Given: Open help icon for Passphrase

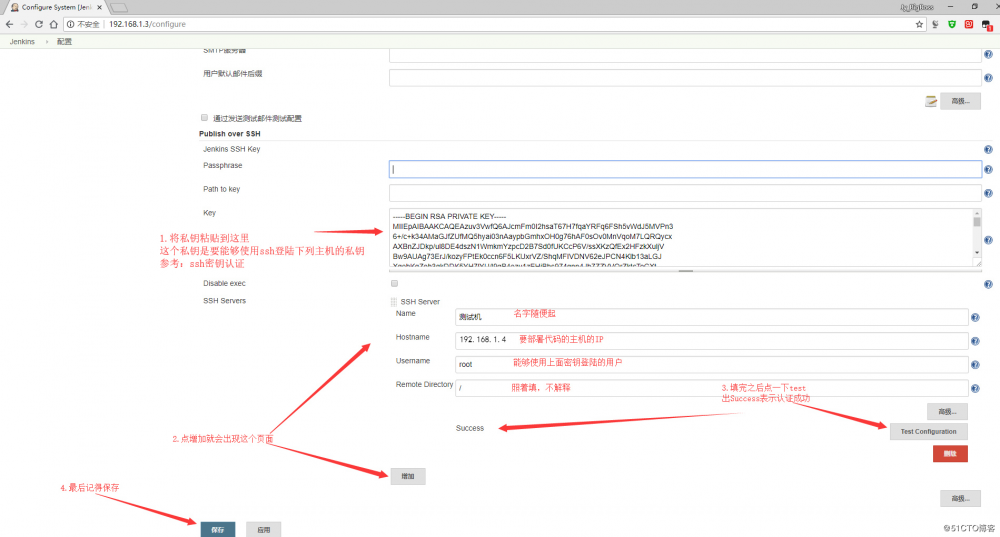Looking at the screenshot, I should (x=988, y=170).
